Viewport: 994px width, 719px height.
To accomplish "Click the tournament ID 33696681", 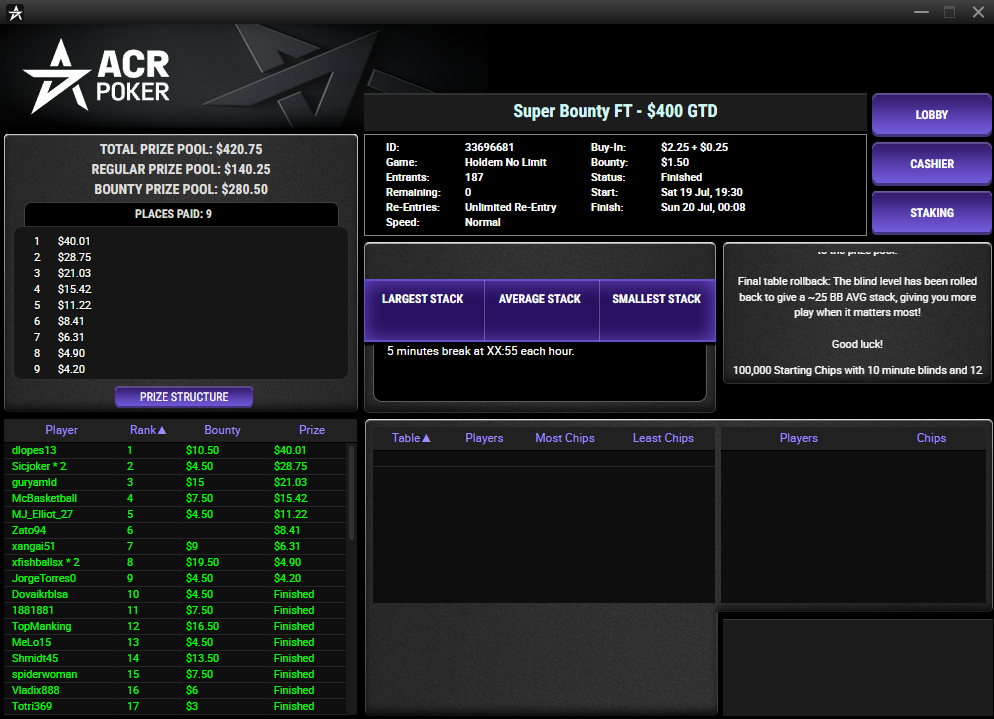I will [x=489, y=147].
